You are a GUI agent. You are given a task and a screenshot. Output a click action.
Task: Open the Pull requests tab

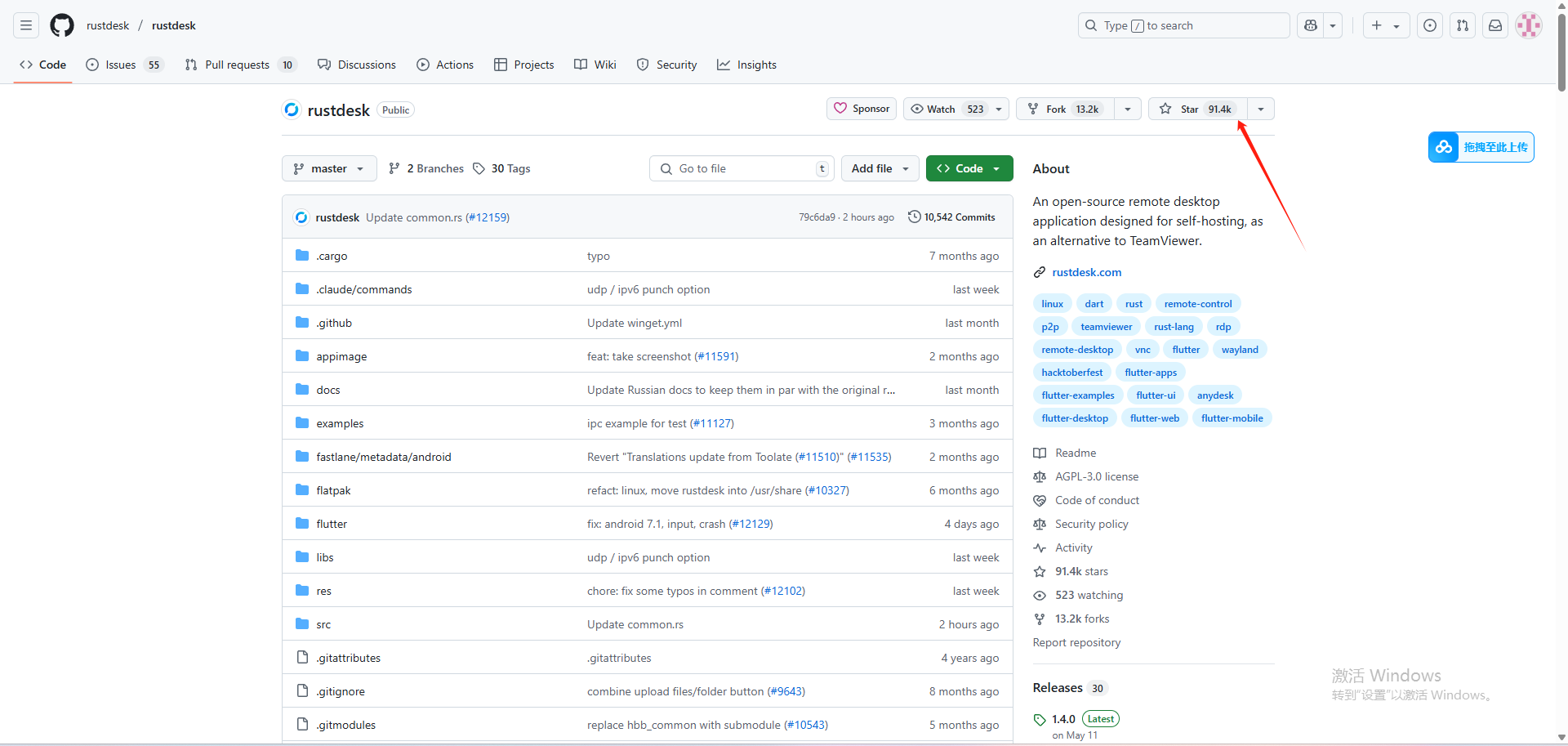pyautogui.click(x=241, y=65)
